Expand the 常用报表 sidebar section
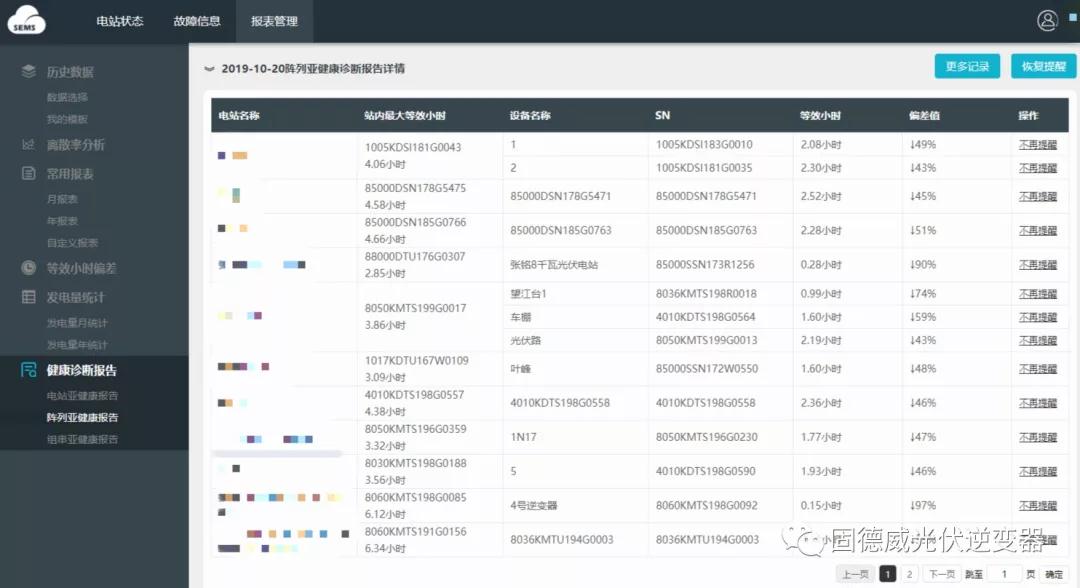1080x588 pixels. (70, 174)
